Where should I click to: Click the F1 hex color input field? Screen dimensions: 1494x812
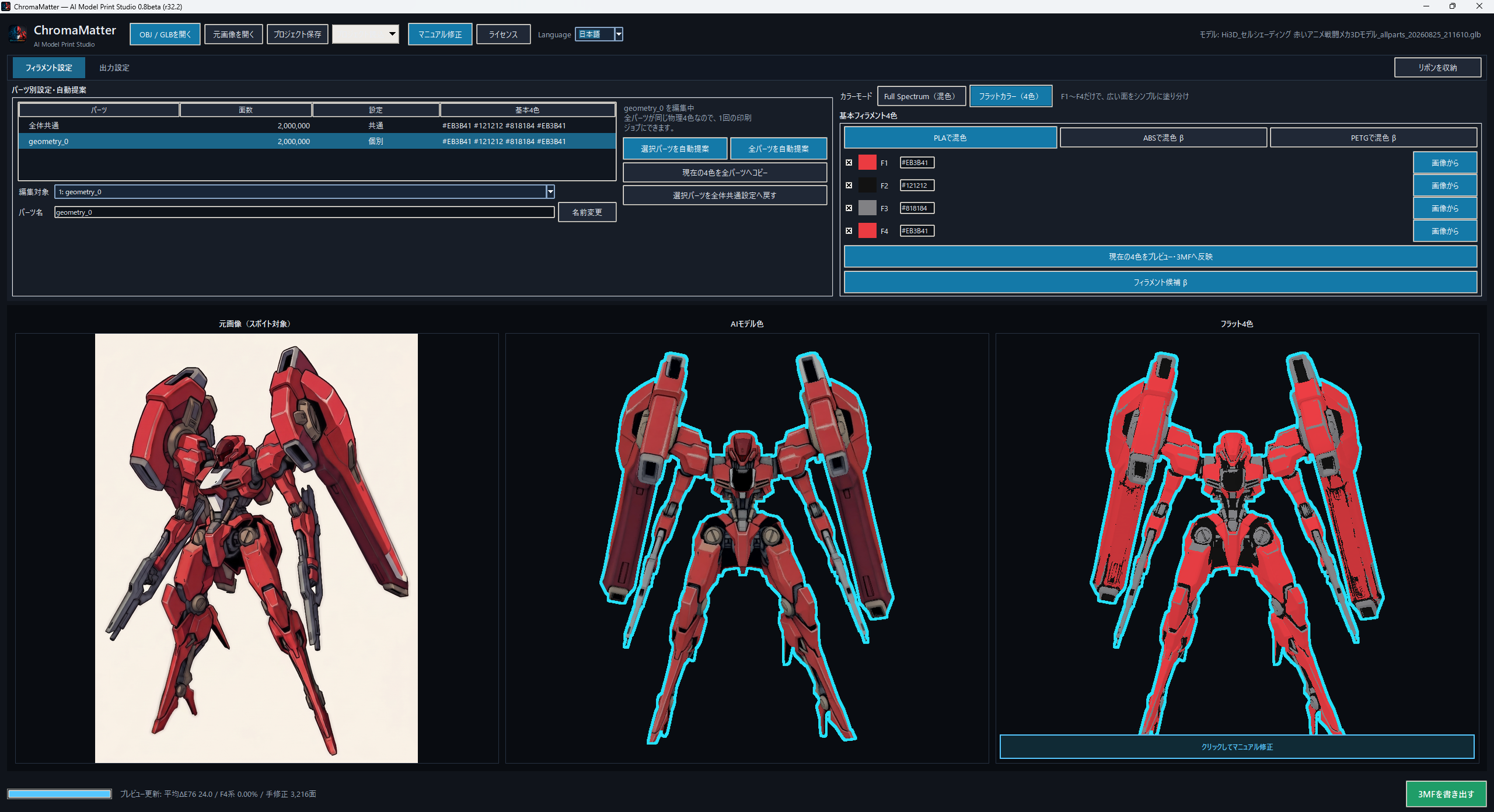917,163
